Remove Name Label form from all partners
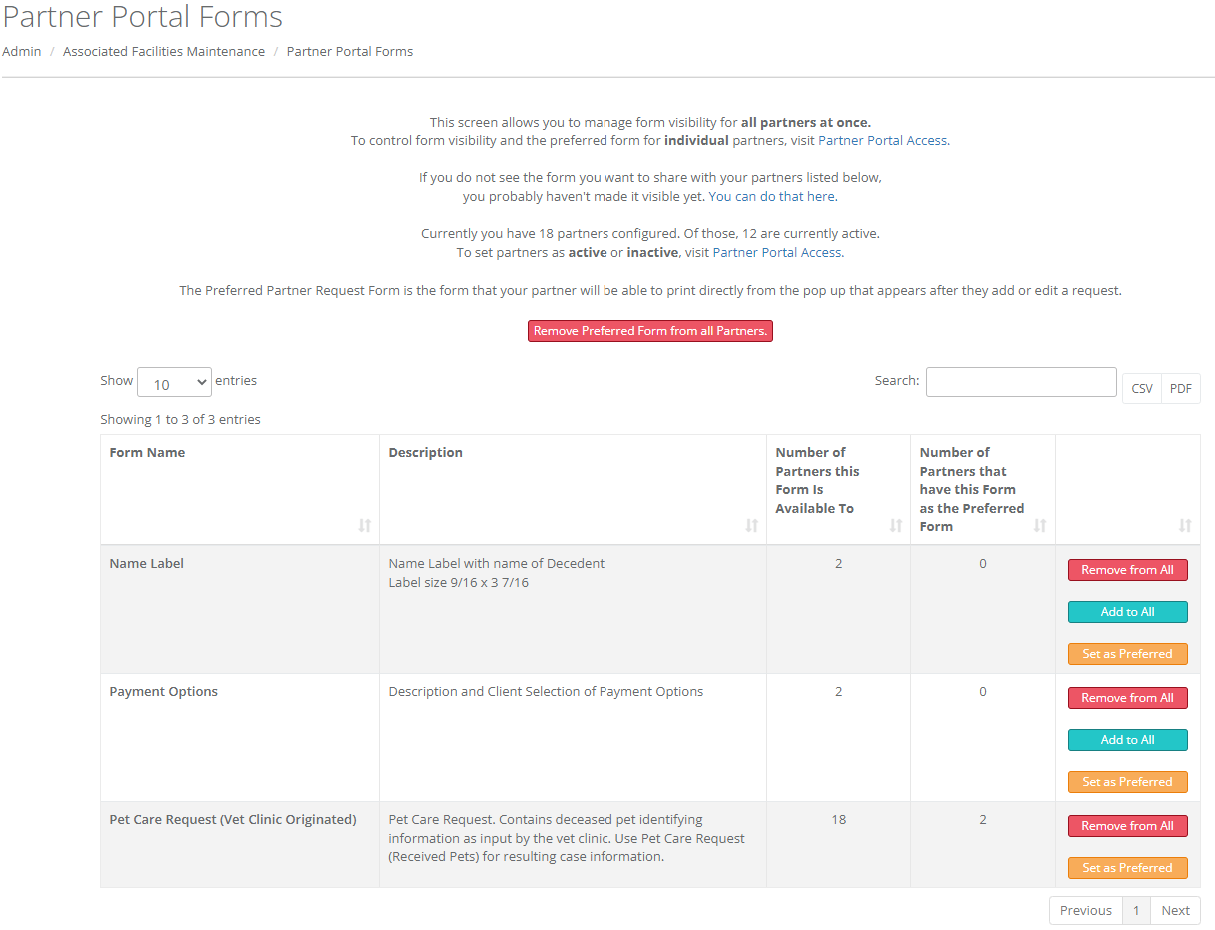The height and width of the screenshot is (930, 1215). (x=1127, y=570)
